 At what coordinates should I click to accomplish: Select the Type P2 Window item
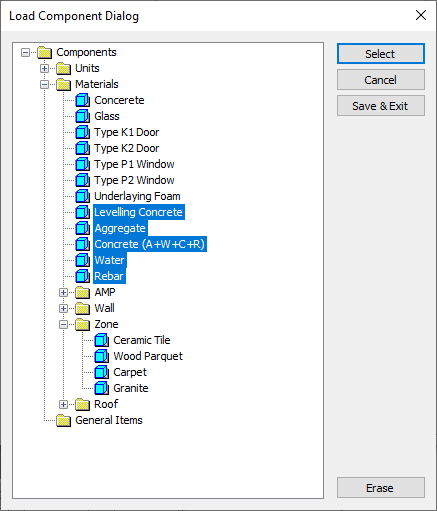tap(134, 180)
